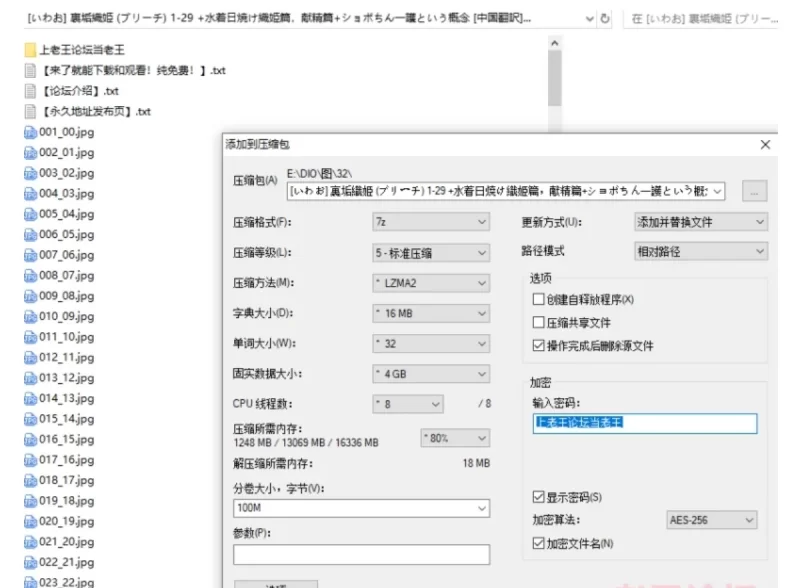This screenshot has width=800, height=588.
Task: Click the 001_00.jpg image icon
Action: 30,132
